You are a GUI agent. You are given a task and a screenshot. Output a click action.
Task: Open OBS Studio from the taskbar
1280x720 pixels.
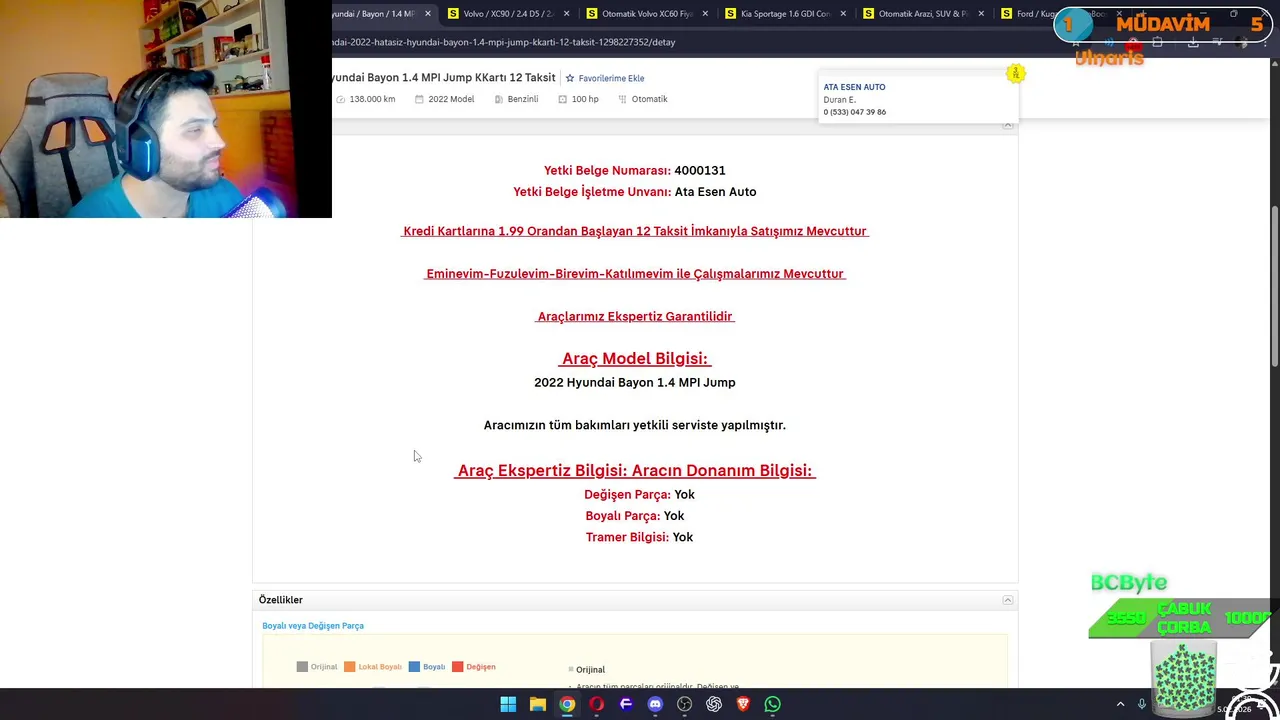pos(684,704)
